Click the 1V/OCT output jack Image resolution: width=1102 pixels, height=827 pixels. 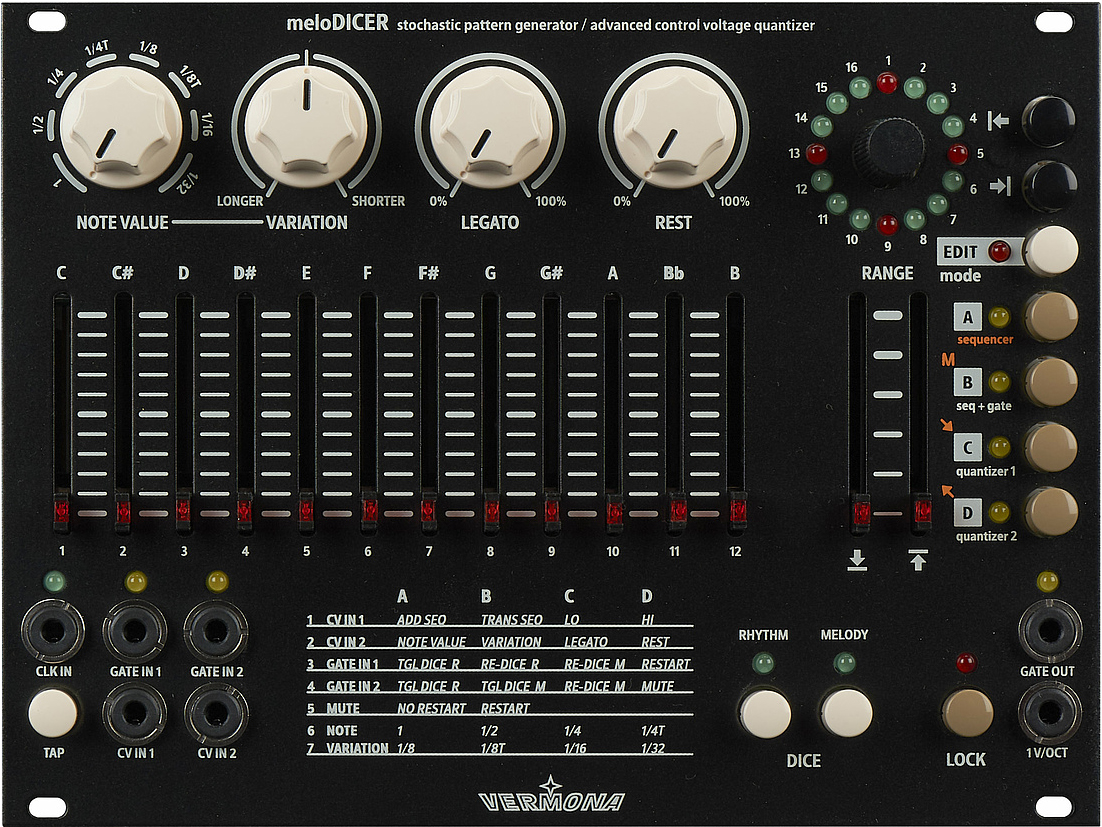1048,713
